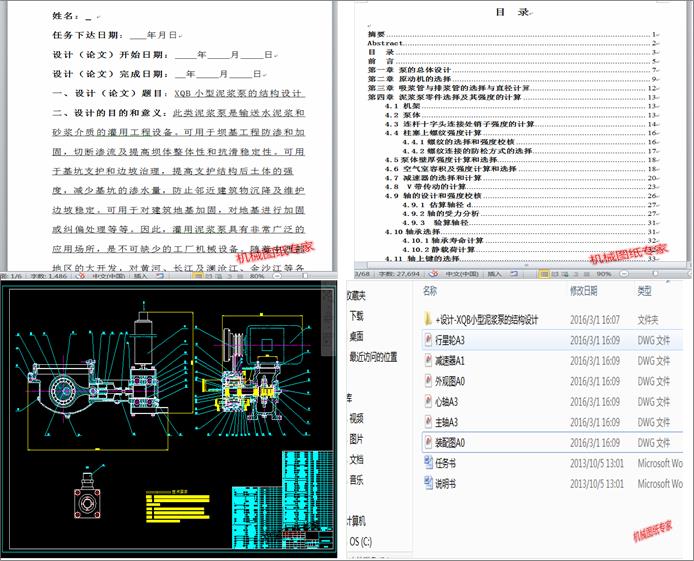This screenshot has width=694, height=561.
Task: Open language 中文(中国) in left Word status bar
Action: point(108,276)
